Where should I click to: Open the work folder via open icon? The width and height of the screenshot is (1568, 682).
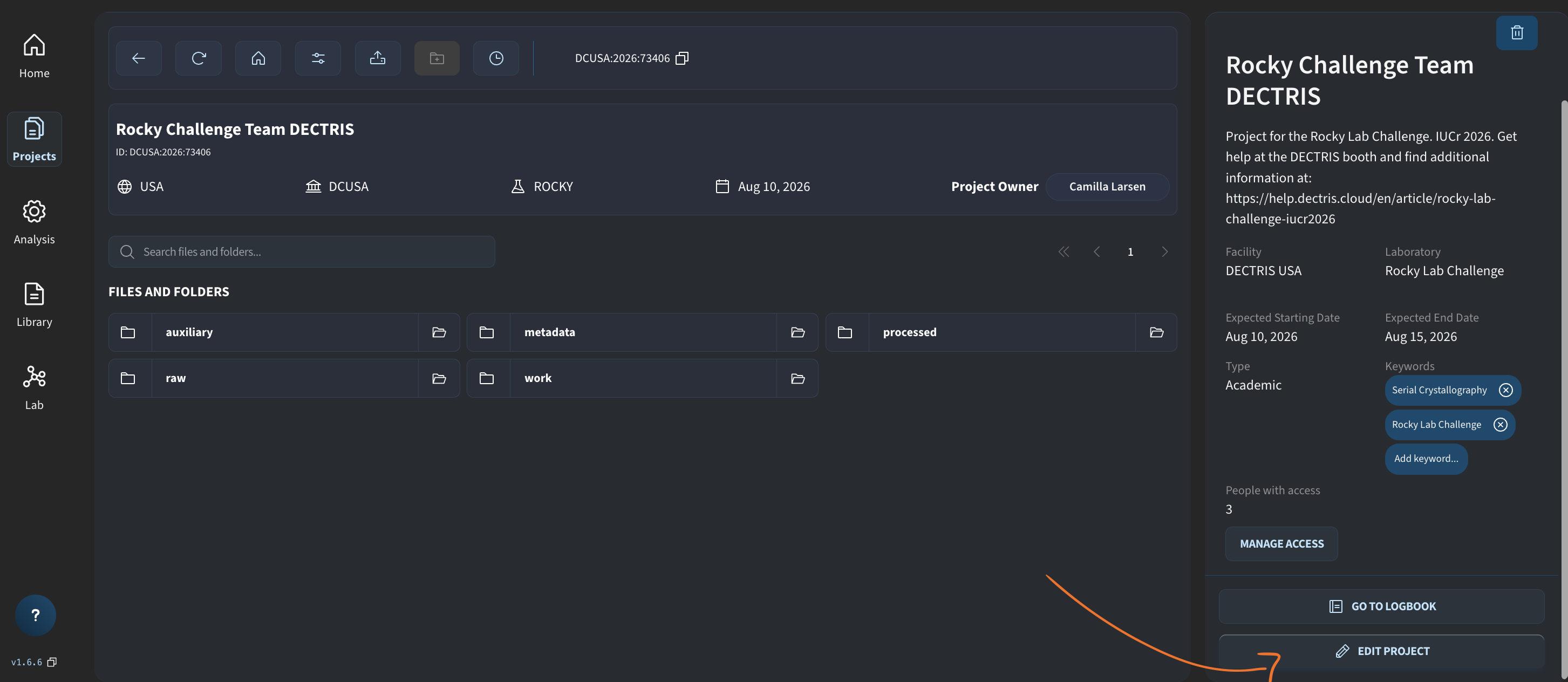pos(797,378)
